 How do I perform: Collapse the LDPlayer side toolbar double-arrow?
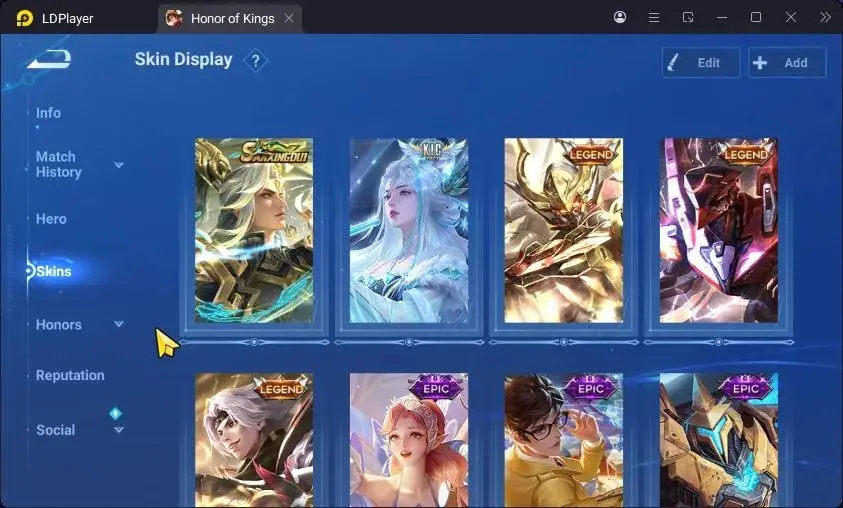pos(825,17)
